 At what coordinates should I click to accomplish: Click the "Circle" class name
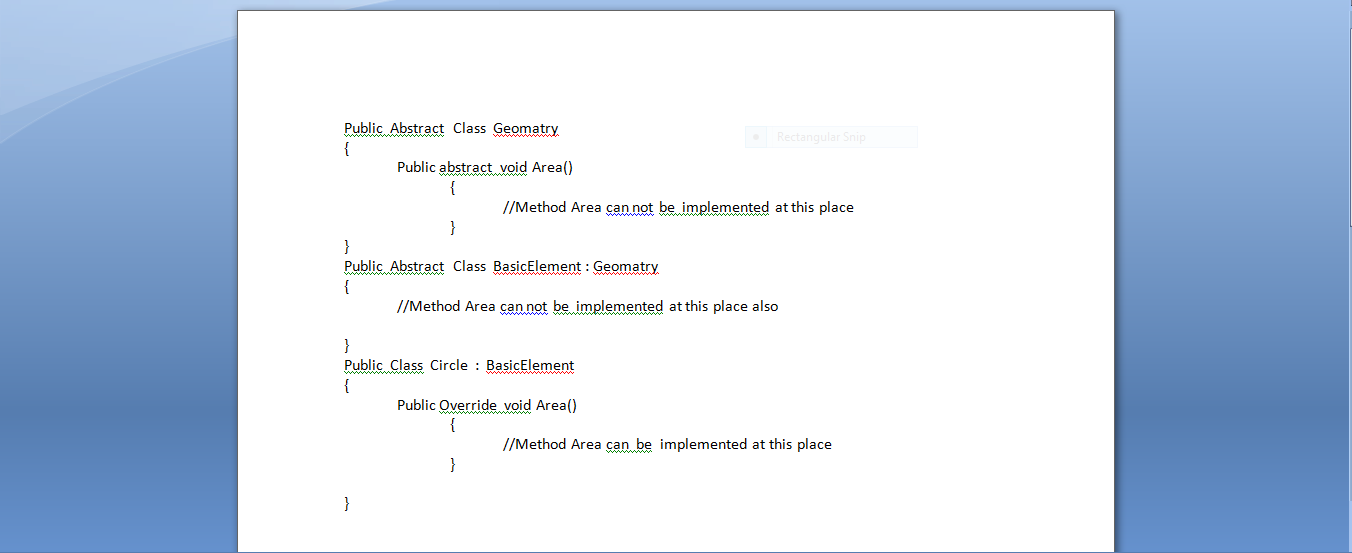pyautogui.click(x=449, y=365)
